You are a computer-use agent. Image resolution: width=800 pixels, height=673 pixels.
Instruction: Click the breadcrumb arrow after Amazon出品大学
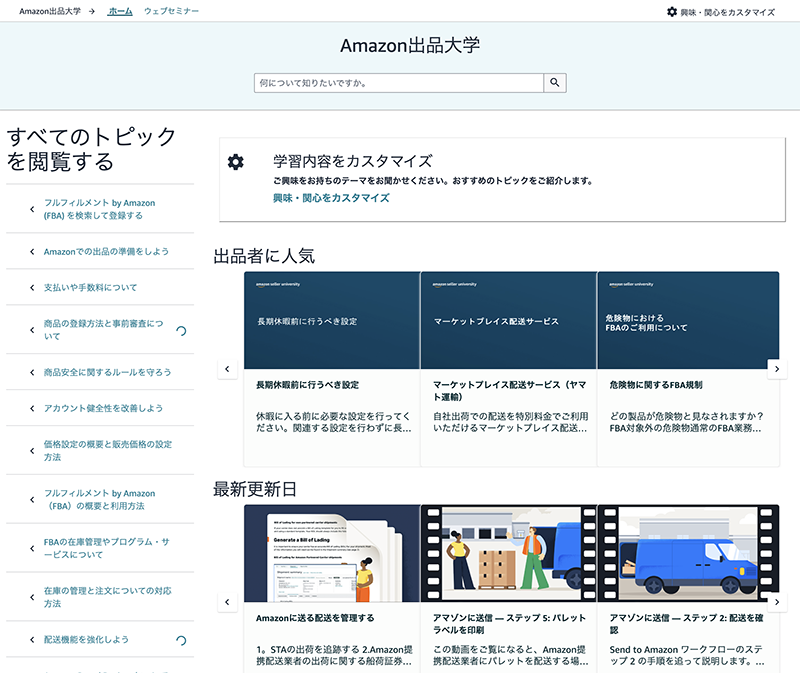(x=92, y=11)
